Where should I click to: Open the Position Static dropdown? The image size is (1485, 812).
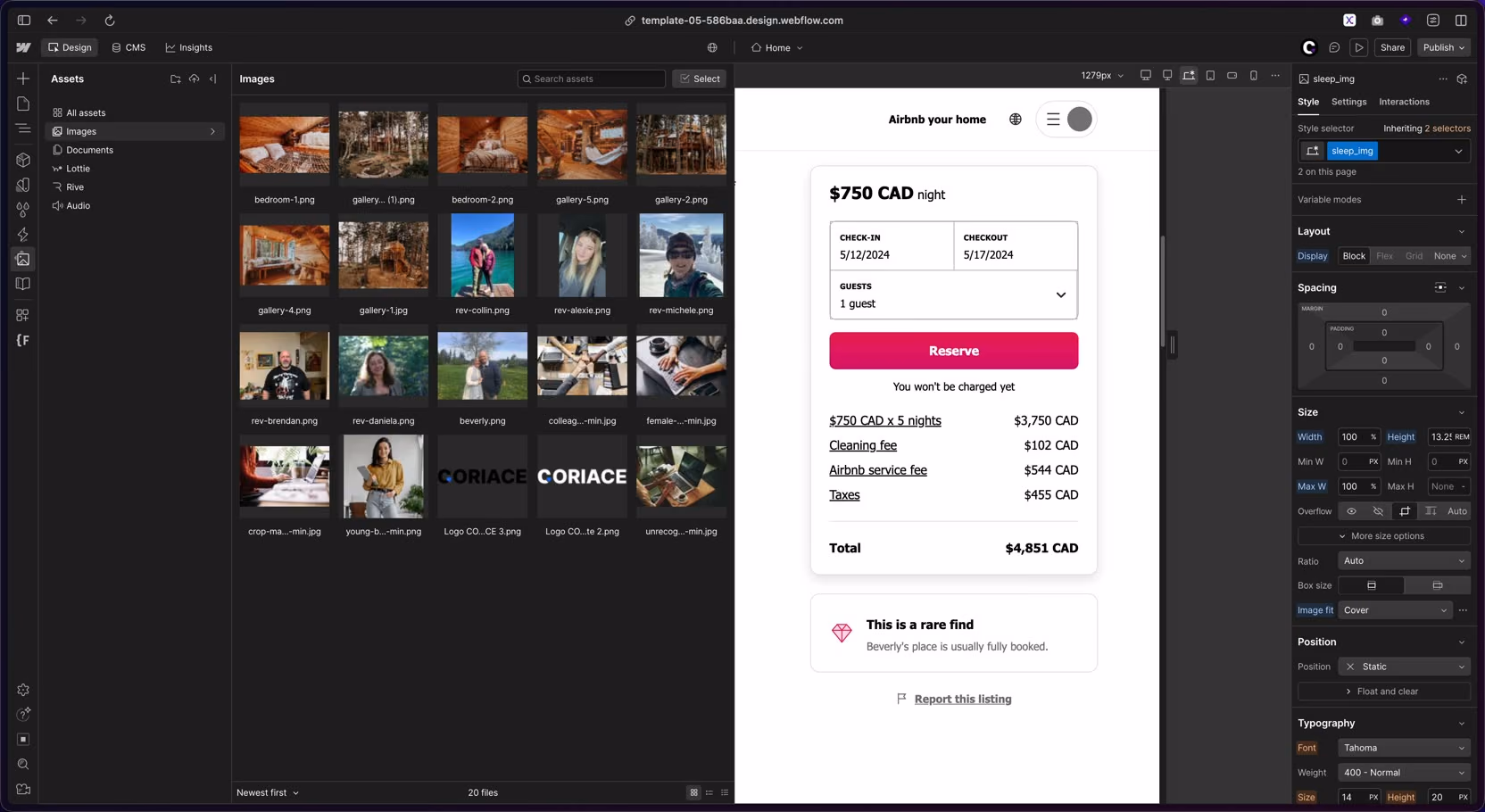point(1404,667)
